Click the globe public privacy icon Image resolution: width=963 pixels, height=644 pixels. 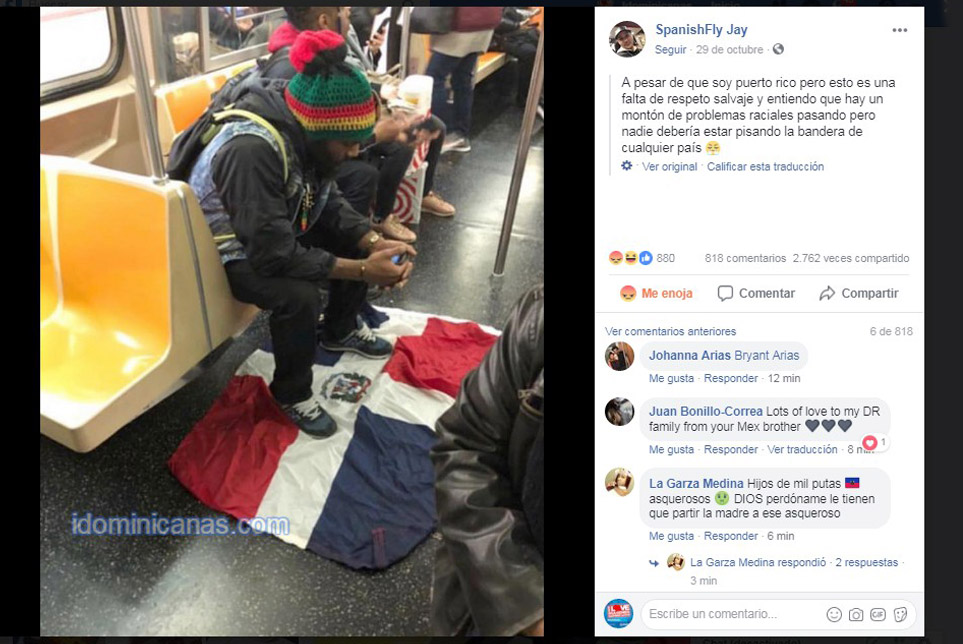(778, 49)
